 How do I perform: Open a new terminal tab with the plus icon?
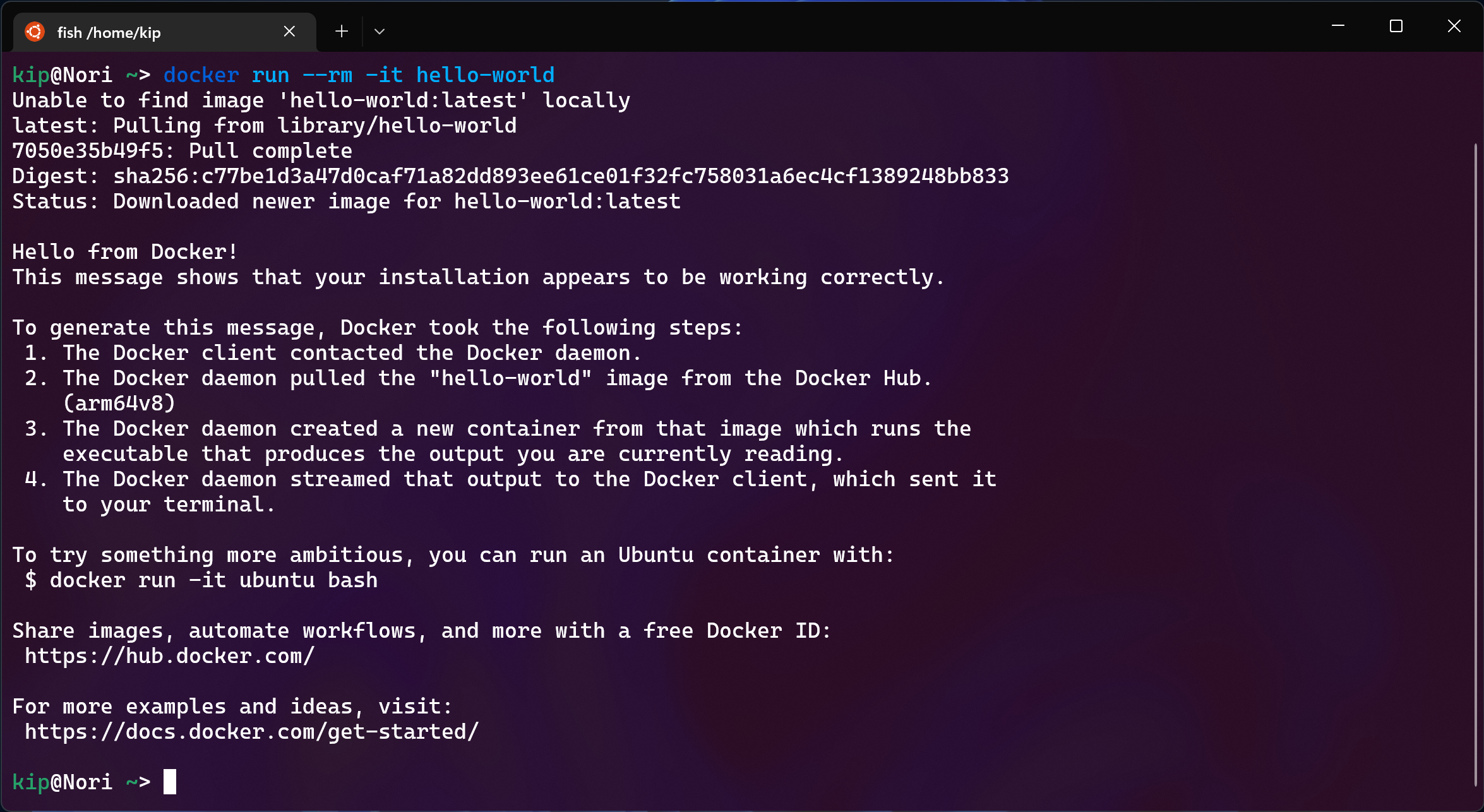point(341,31)
